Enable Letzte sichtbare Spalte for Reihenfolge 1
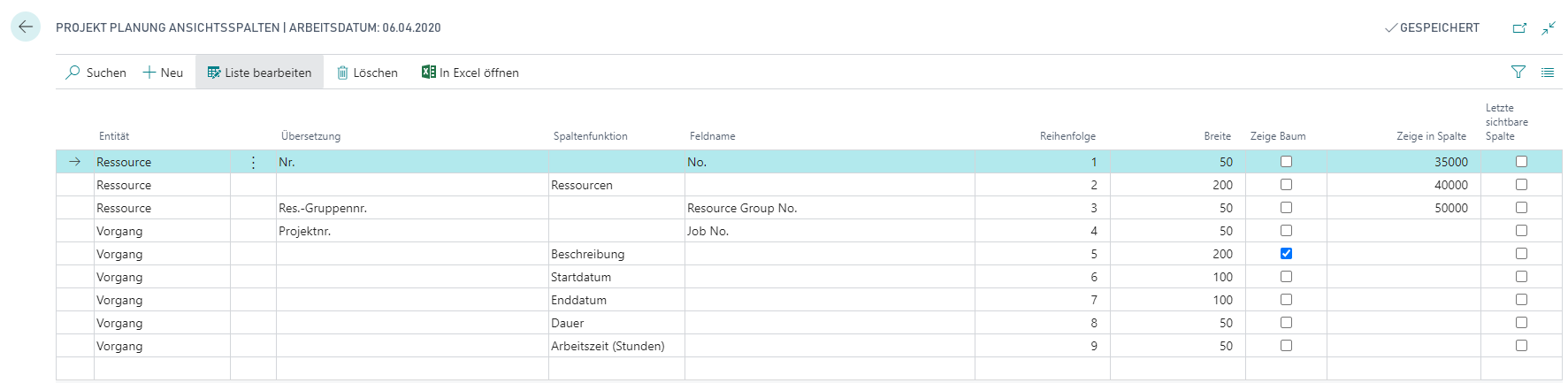Viewport: 1568px width, 383px height. (x=1521, y=162)
